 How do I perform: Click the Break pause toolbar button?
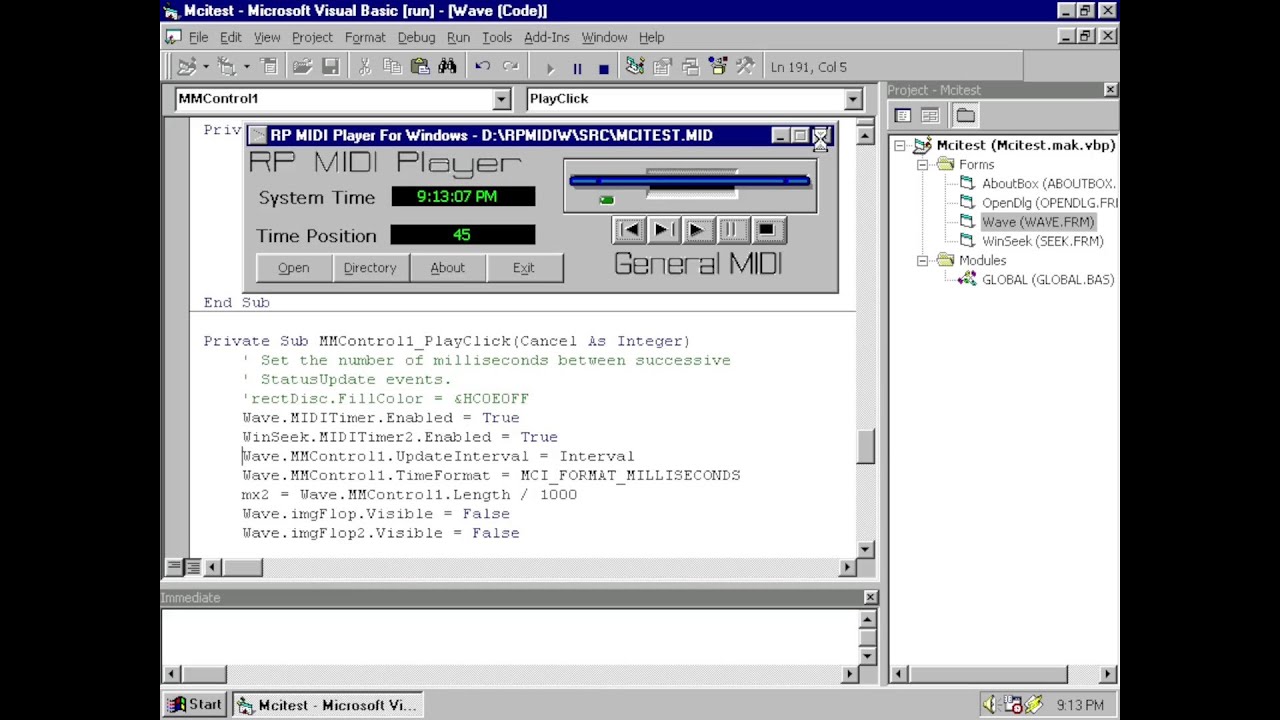coord(577,68)
